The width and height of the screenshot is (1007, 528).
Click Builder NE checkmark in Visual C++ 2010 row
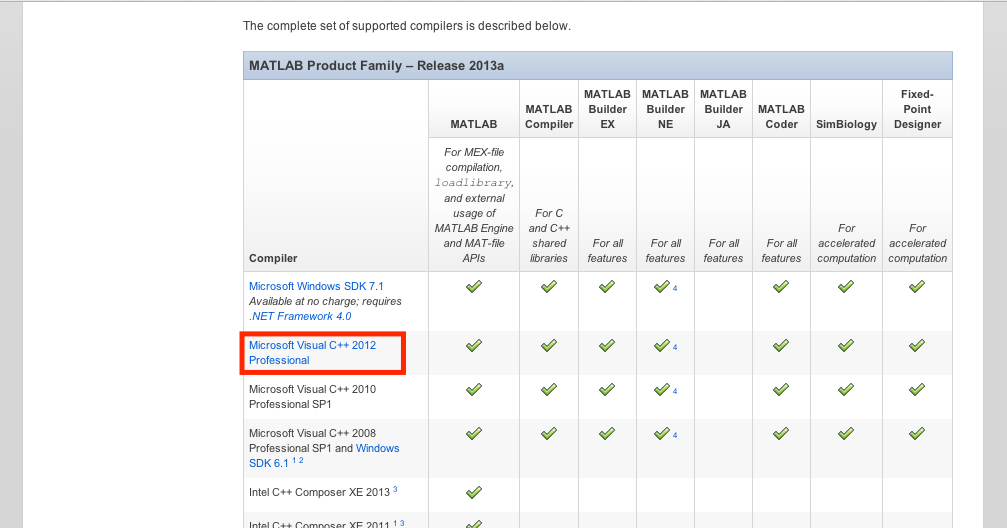pyautogui.click(x=661, y=389)
